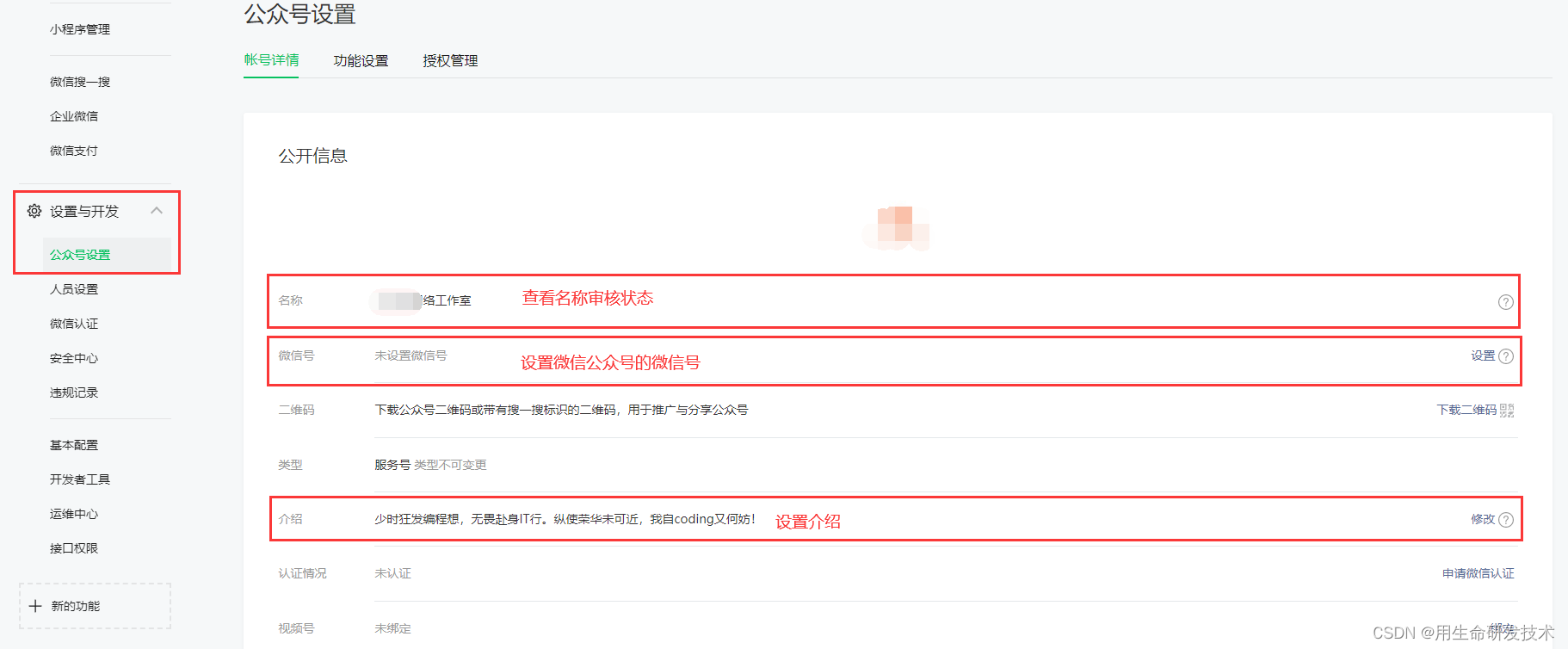
Task: Open 运维中心 in the sidebar
Action: coord(74,514)
